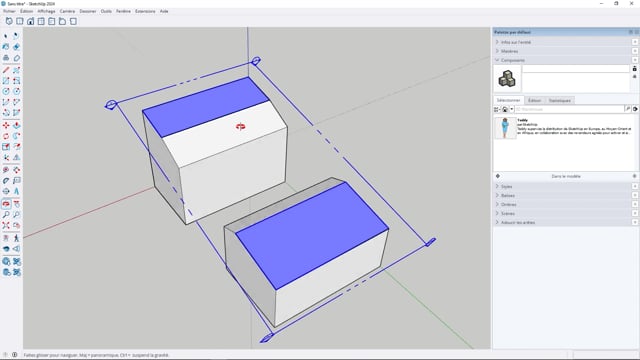Select the Circle tool
640x360 pixels.
click(6, 91)
